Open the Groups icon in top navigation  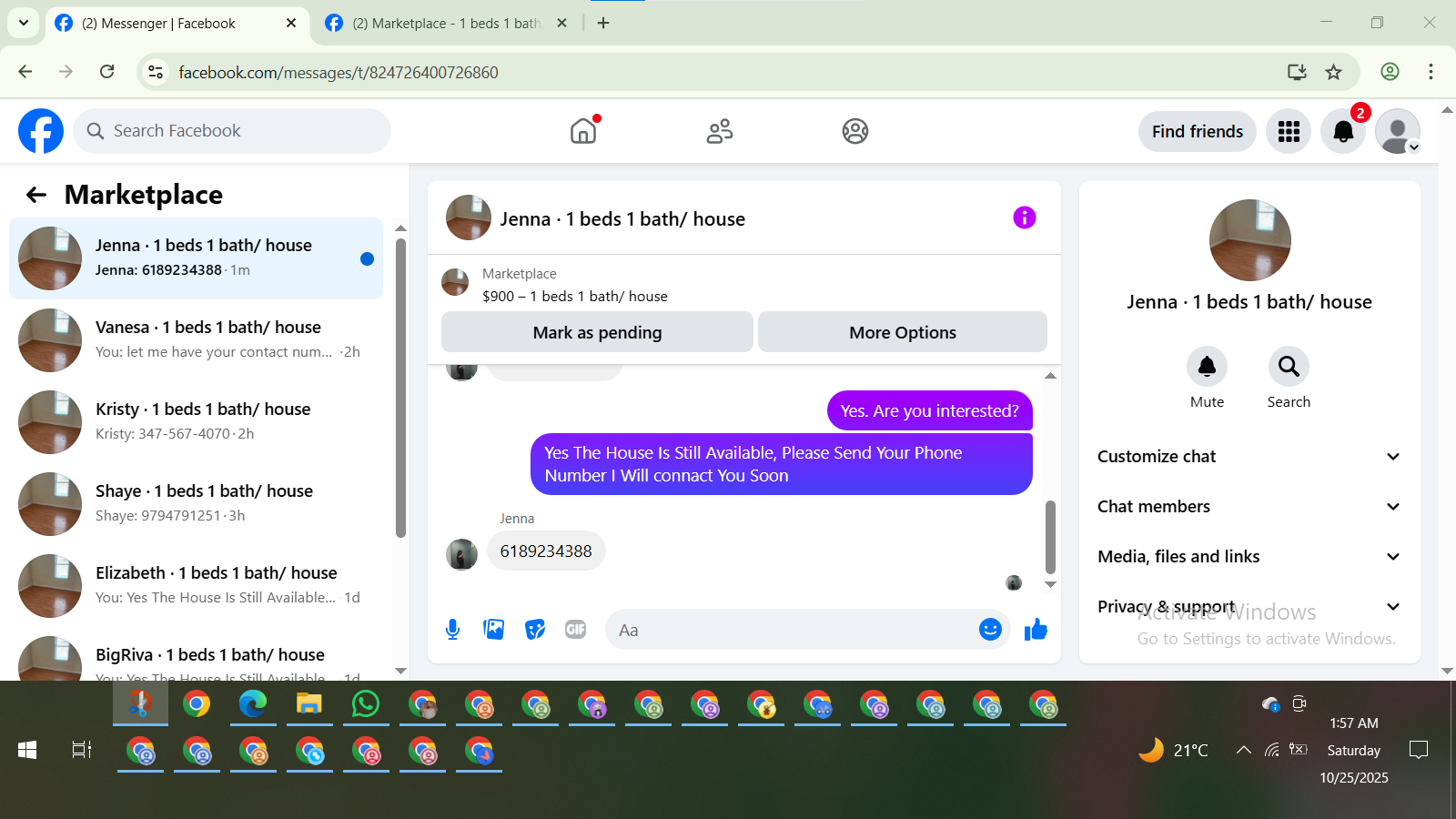pos(855,131)
